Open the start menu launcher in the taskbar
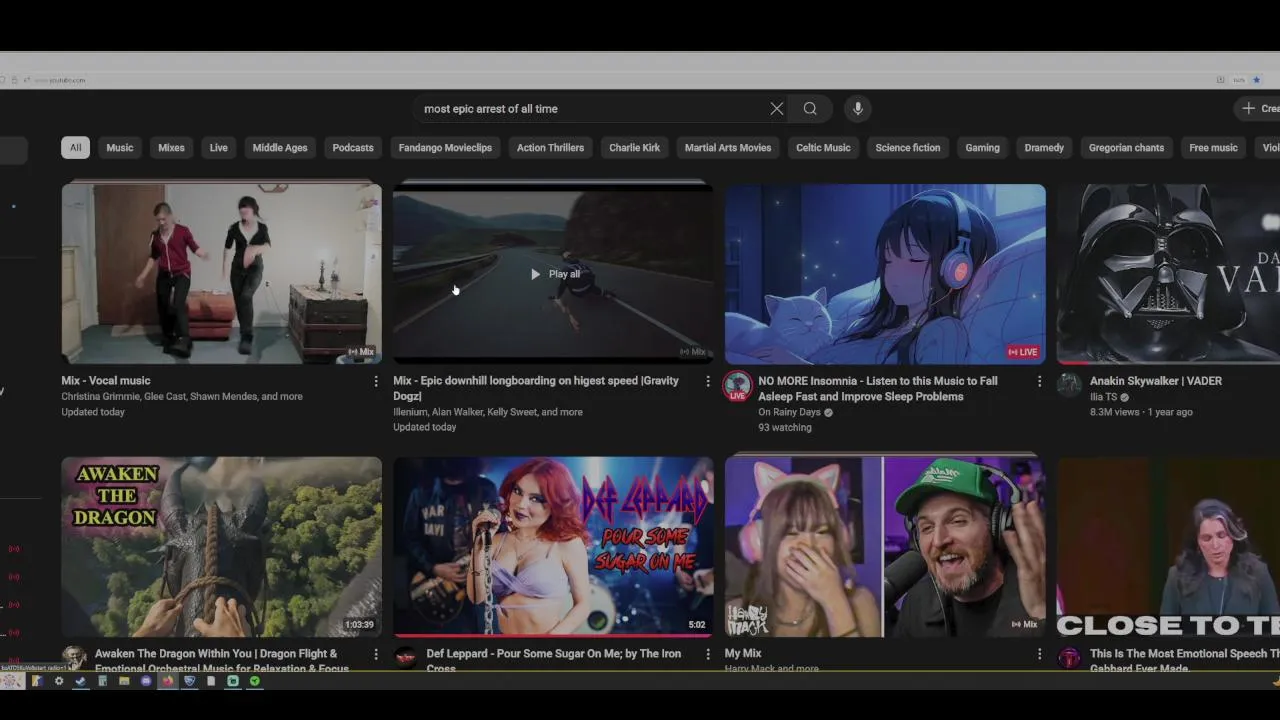1280x720 pixels. click(12, 681)
